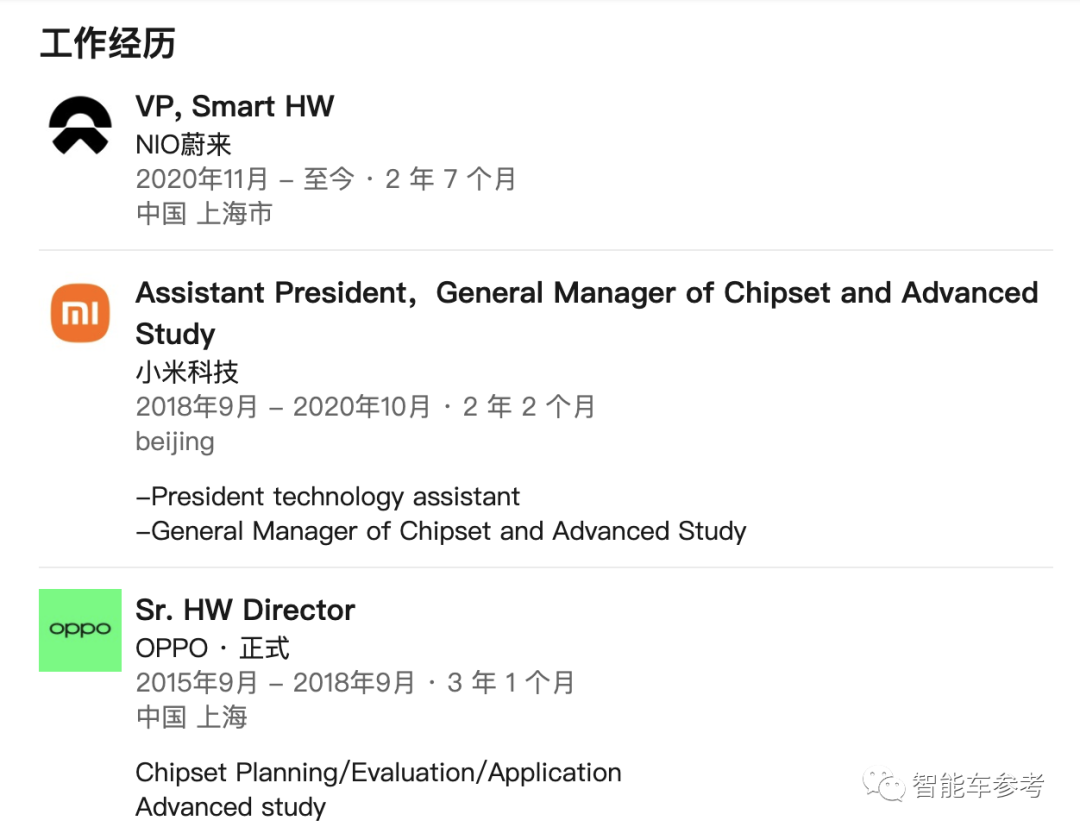Image resolution: width=1080 pixels, height=833 pixels.
Task: Click the 中国 上海市 location text
Action: tap(204, 214)
